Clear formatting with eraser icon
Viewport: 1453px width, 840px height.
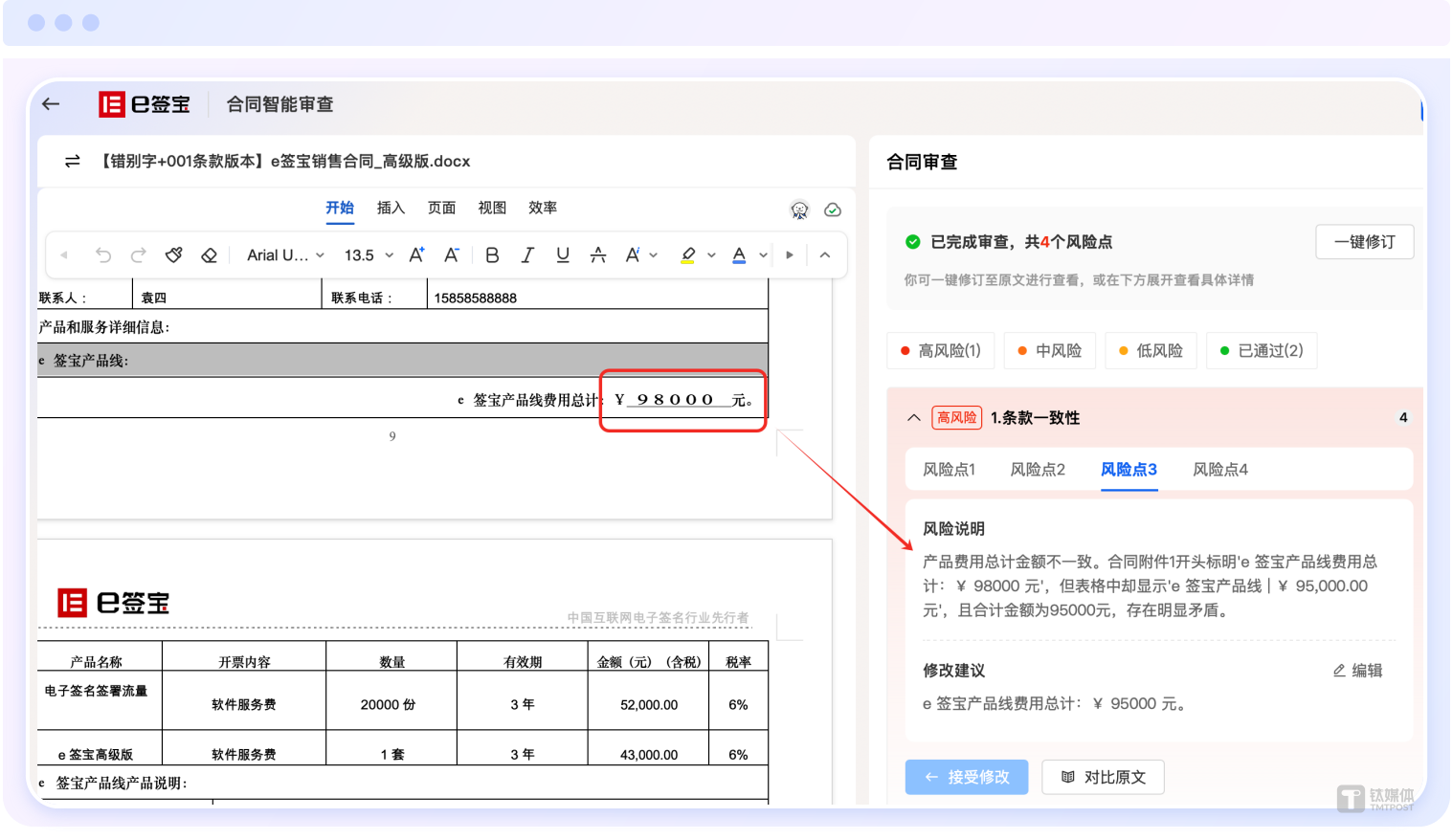(209, 254)
